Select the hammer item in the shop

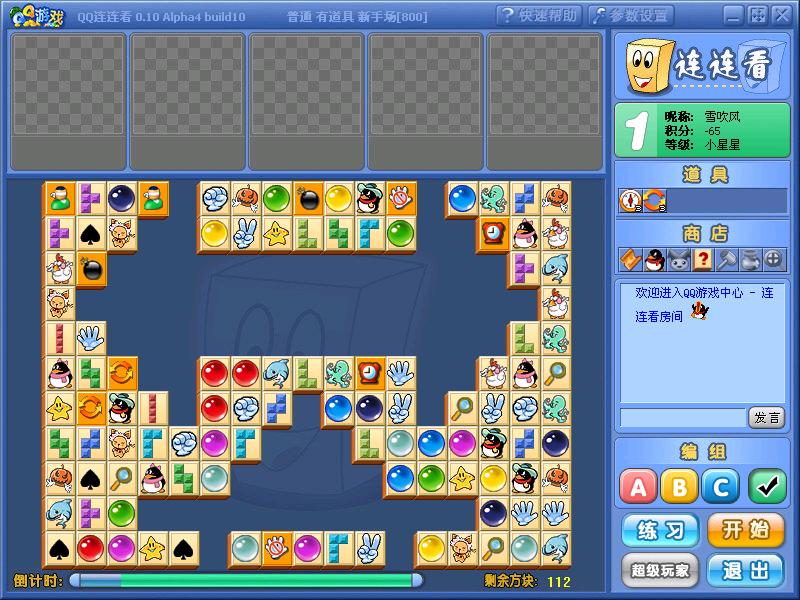pyautogui.click(x=726, y=260)
